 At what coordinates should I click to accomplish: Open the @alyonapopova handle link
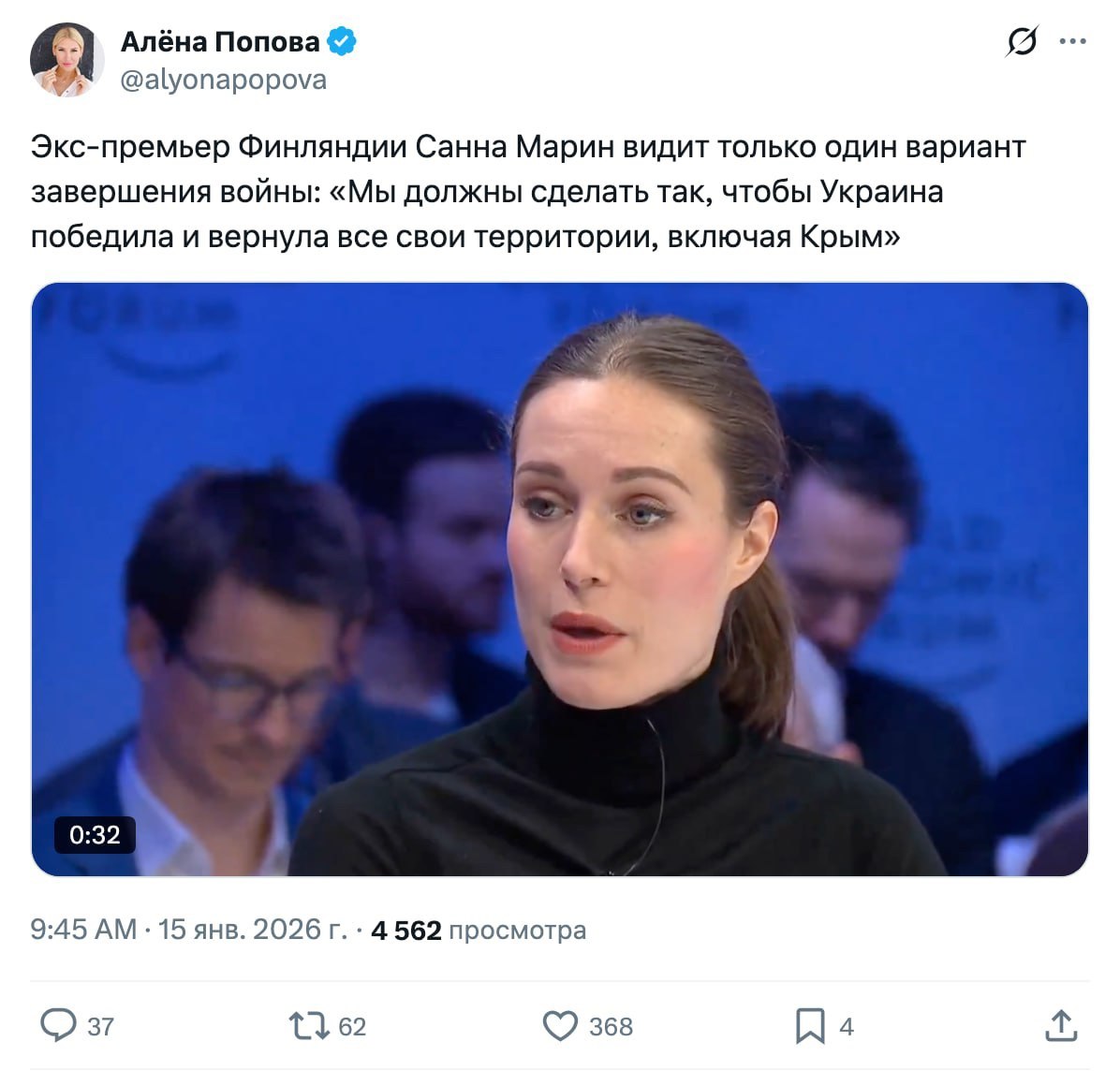tap(224, 80)
